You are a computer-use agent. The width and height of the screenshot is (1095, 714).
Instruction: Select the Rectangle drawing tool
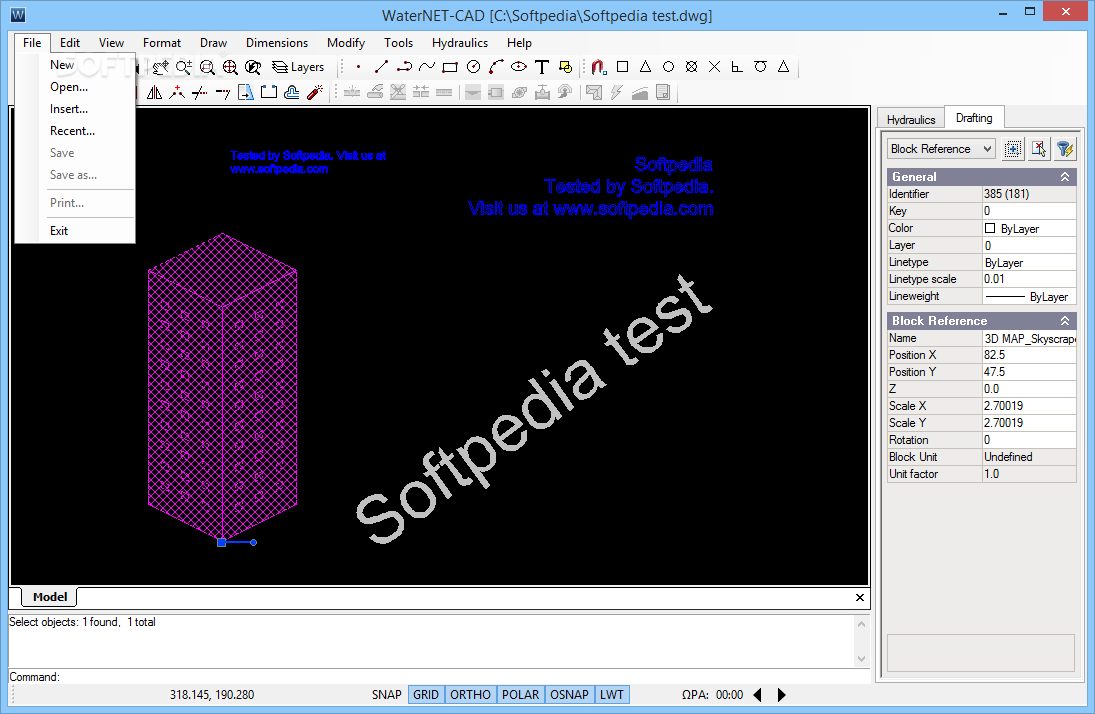click(x=450, y=67)
